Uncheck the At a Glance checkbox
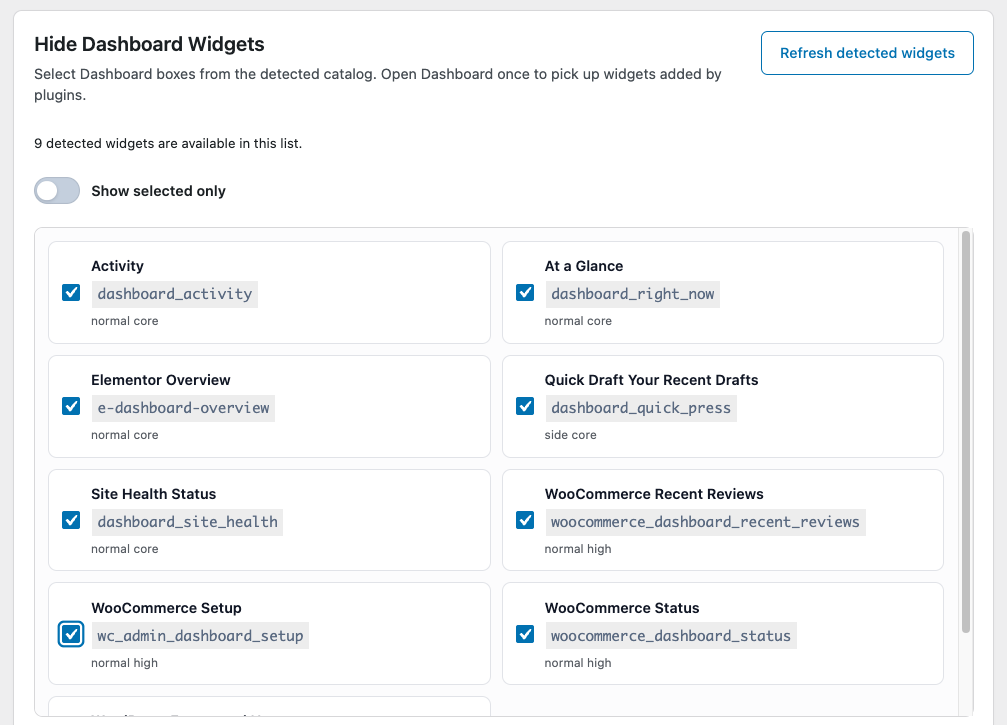This screenshot has height=725, width=1007. (525, 292)
